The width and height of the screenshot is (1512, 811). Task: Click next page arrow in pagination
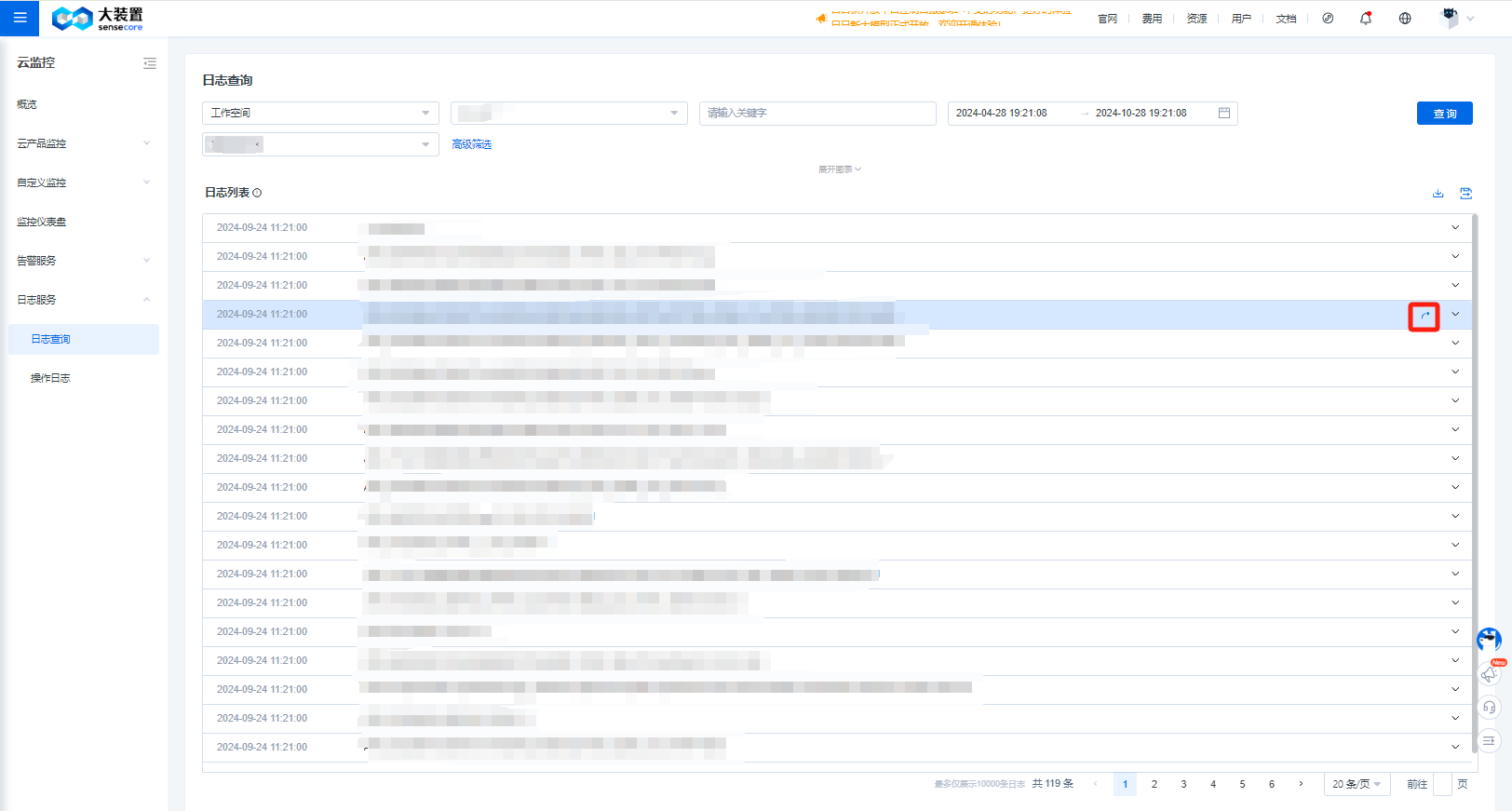[1301, 784]
